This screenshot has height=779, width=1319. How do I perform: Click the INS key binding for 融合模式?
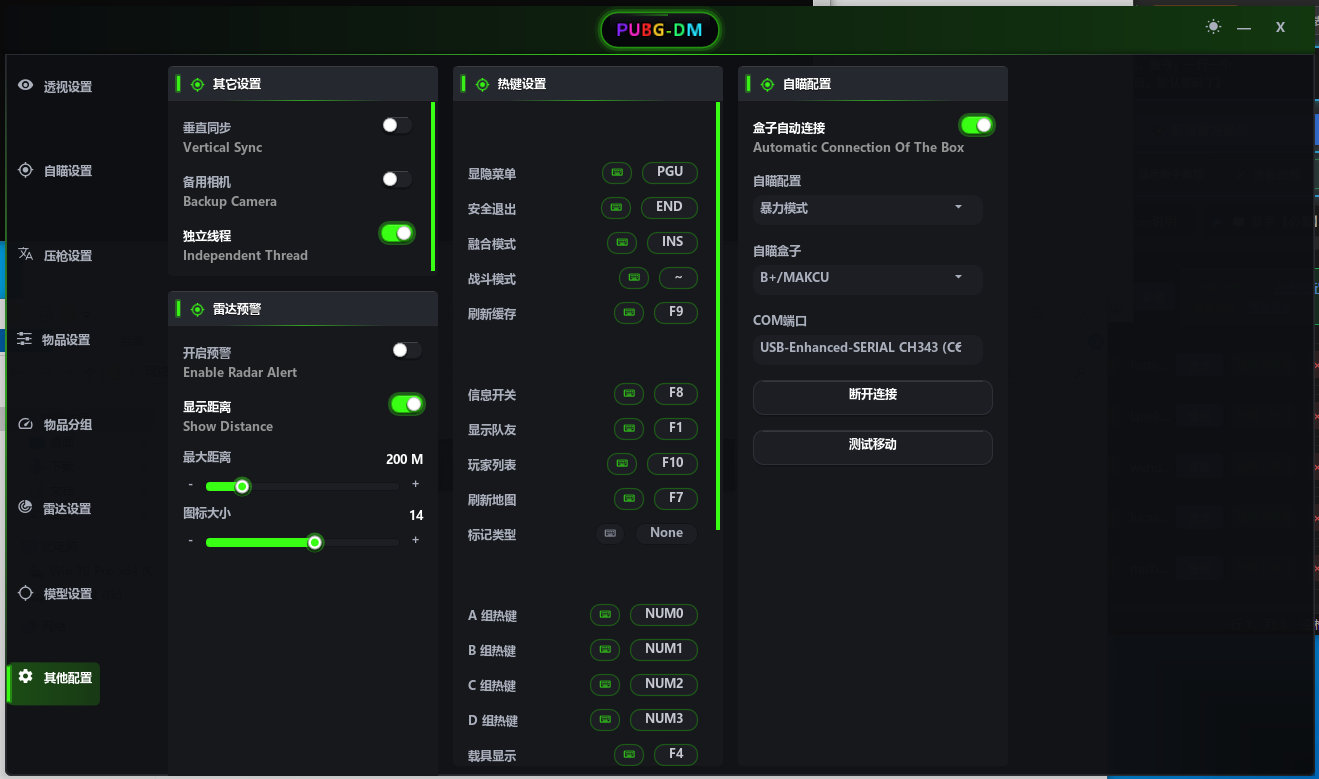click(673, 242)
